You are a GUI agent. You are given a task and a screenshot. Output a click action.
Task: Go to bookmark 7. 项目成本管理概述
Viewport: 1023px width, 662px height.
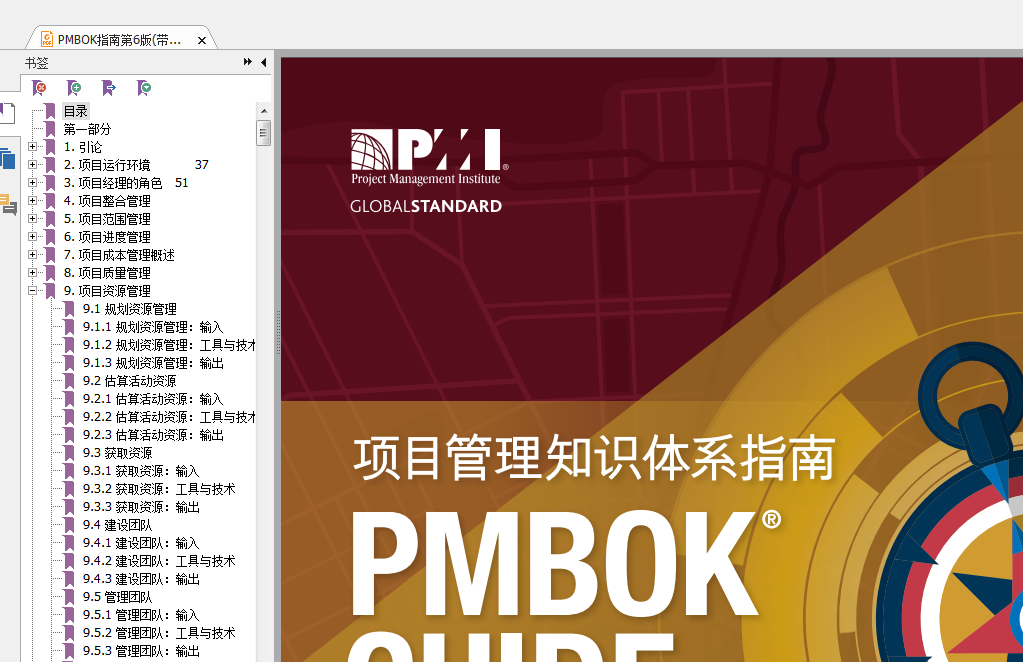pyautogui.click(x=119, y=255)
